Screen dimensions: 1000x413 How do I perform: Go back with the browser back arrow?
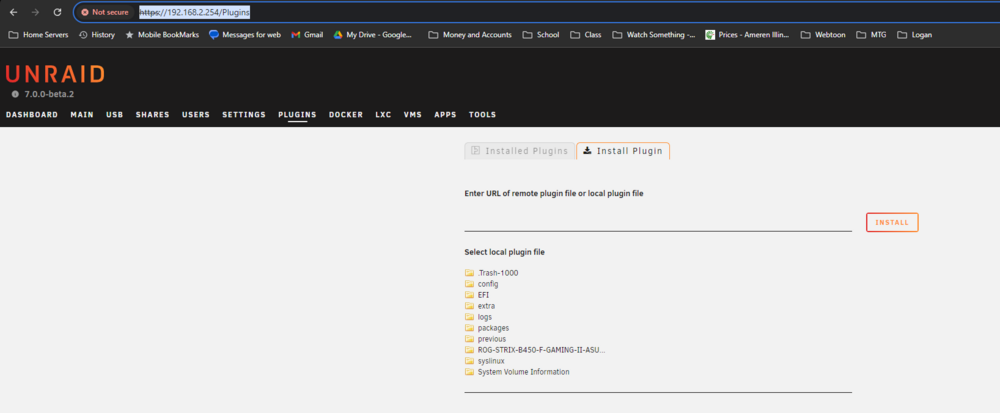tap(13, 12)
